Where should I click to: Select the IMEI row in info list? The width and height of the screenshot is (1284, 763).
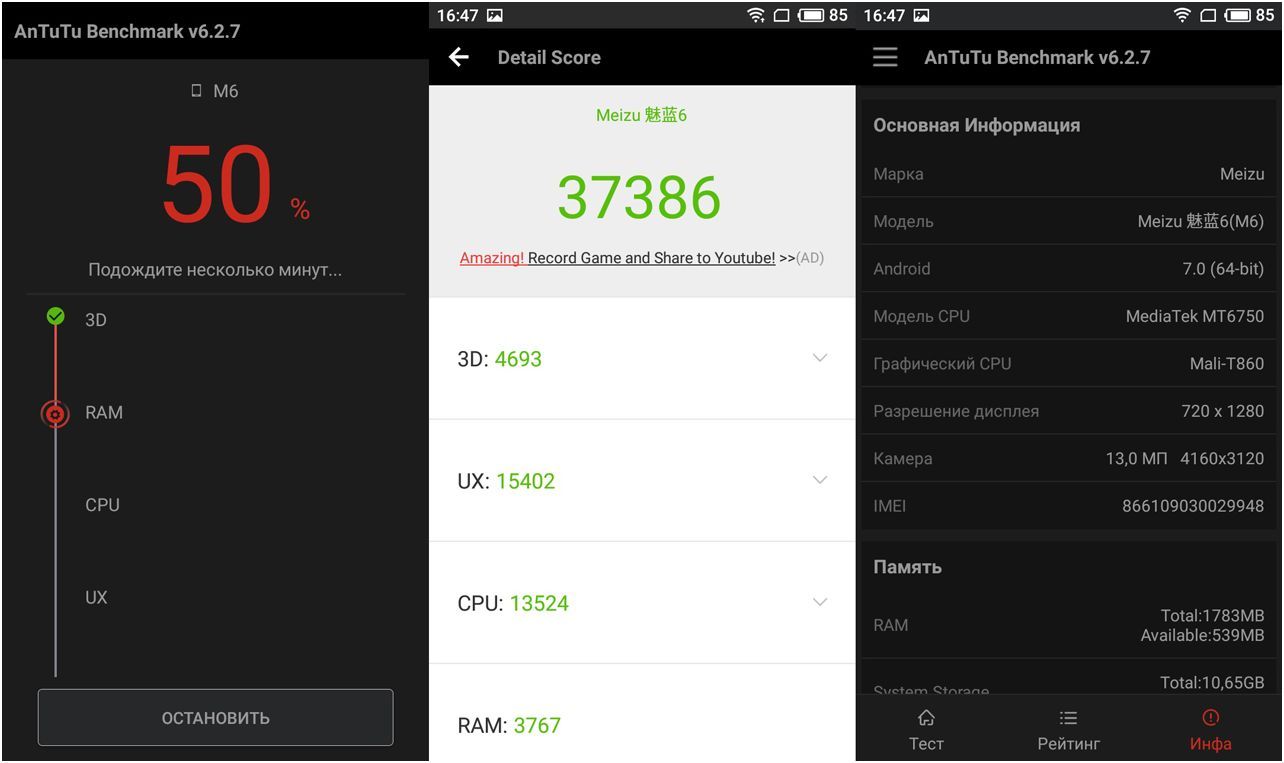tap(1068, 506)
